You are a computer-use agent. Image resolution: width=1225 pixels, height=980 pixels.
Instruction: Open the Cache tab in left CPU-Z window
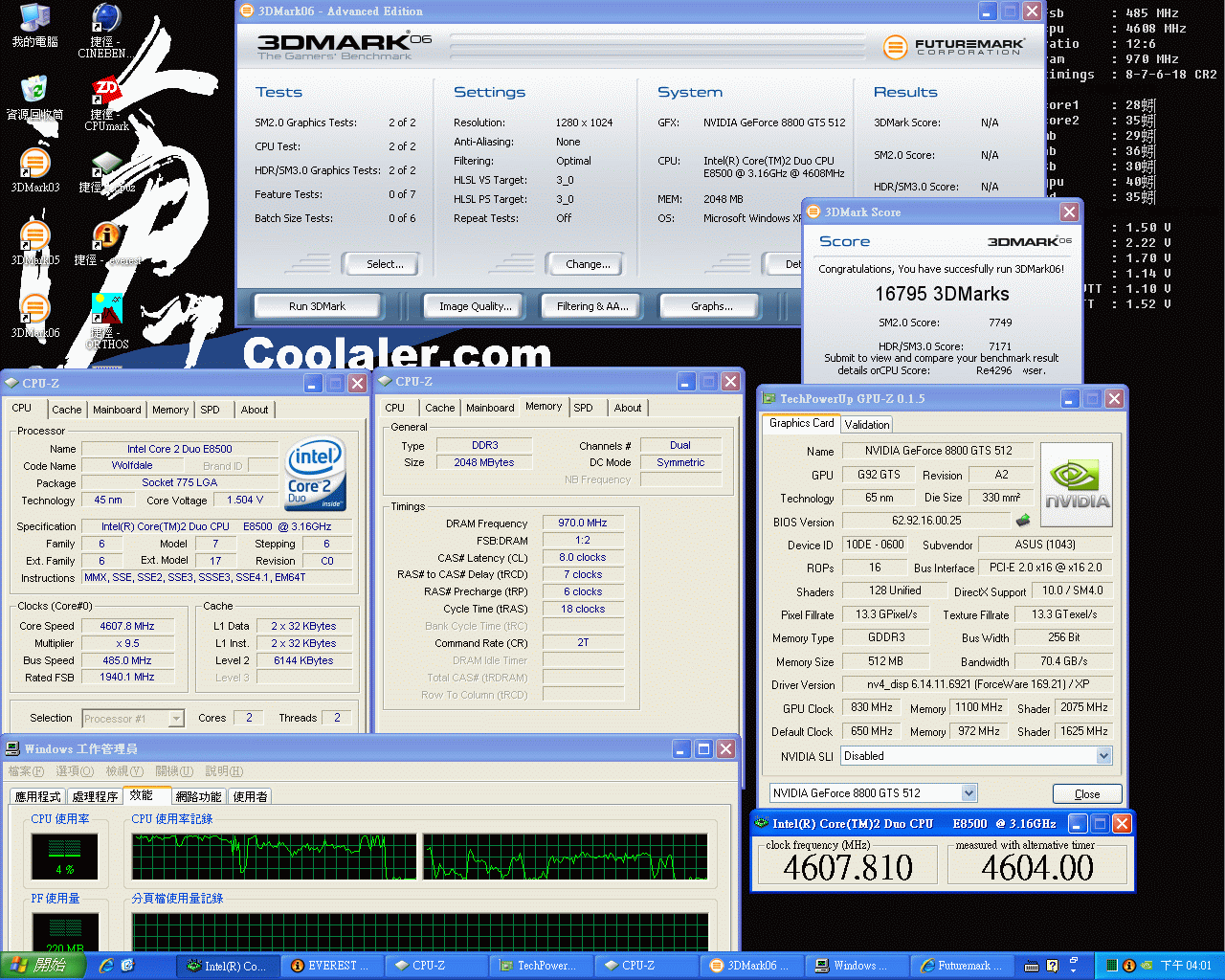coord(67,410)
